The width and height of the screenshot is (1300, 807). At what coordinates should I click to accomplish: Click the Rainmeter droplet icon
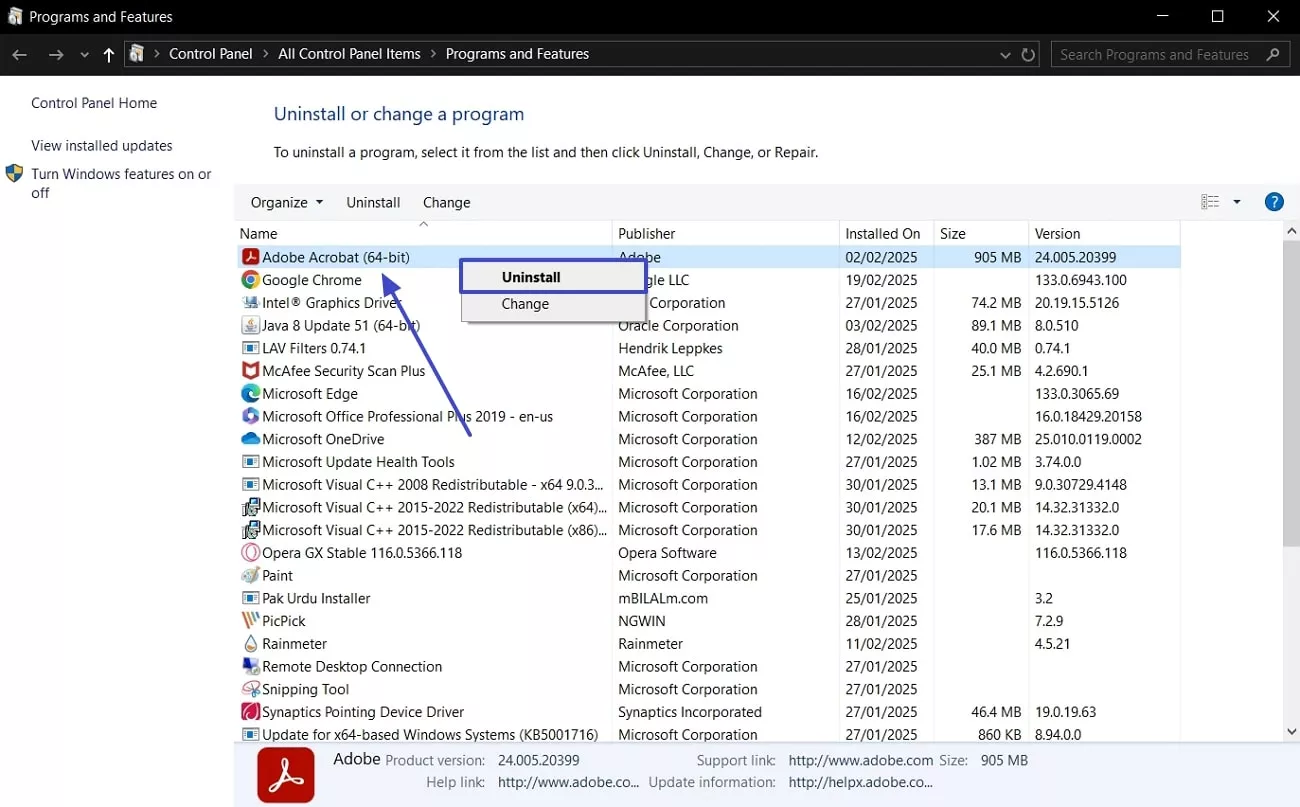point(250,644)
